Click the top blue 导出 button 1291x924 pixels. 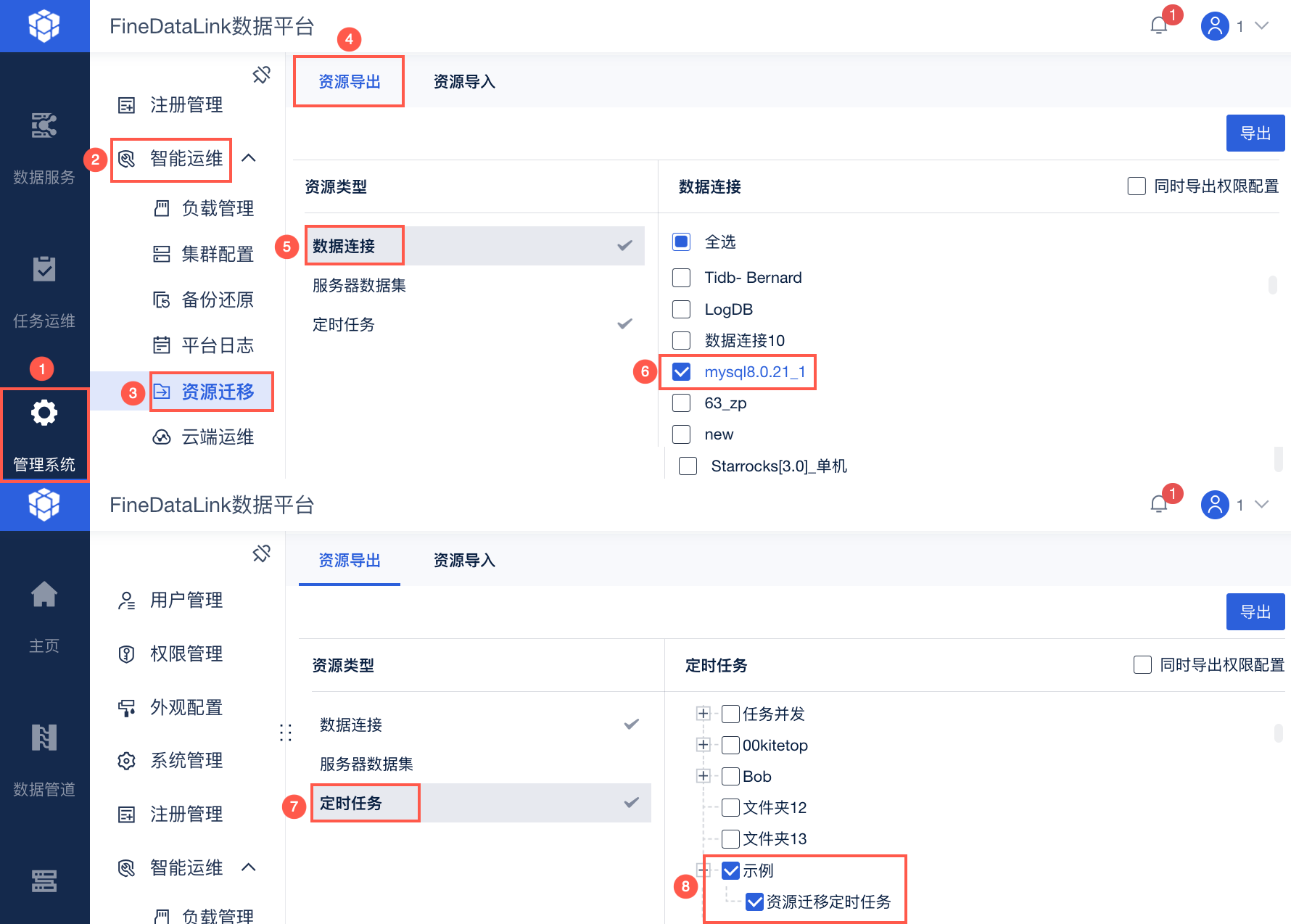click(1255, 133)
